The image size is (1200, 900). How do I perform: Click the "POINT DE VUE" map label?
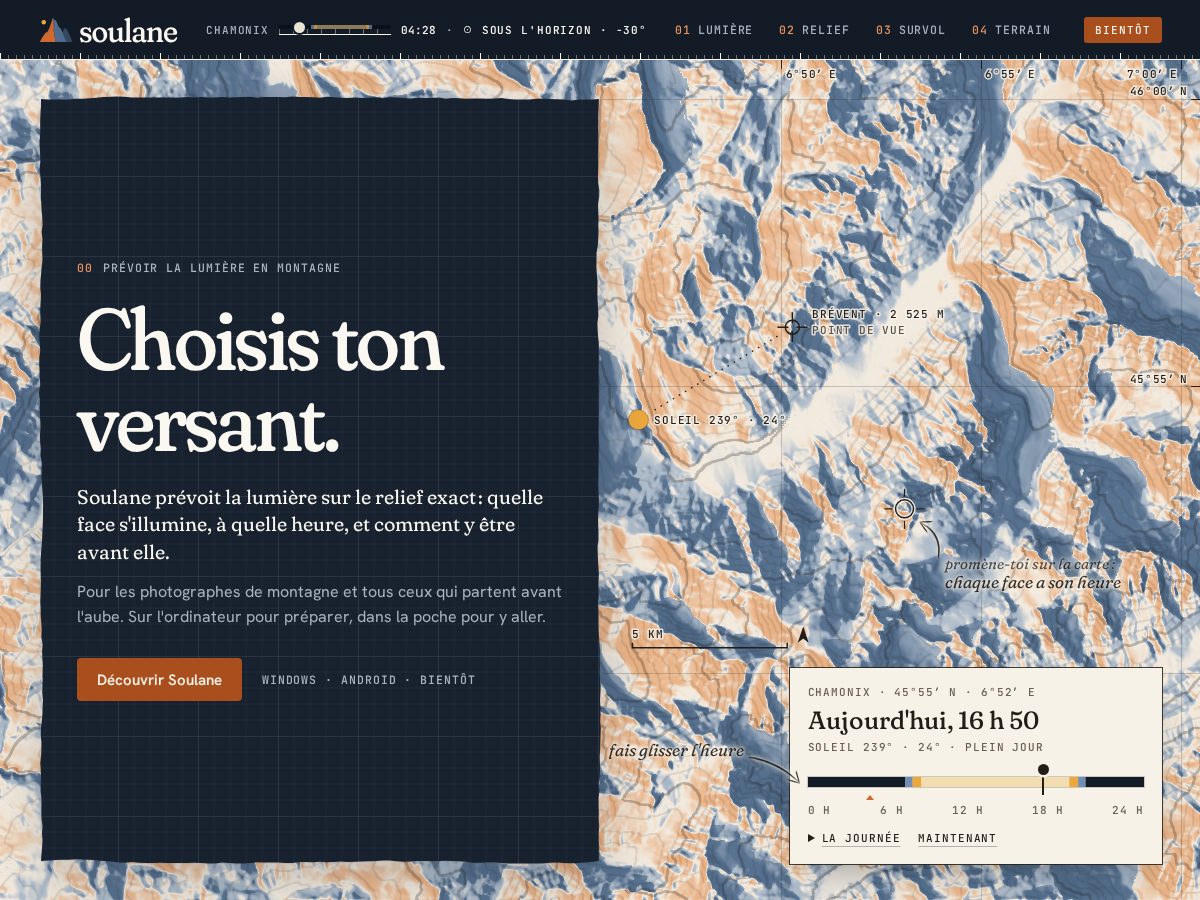858,330
